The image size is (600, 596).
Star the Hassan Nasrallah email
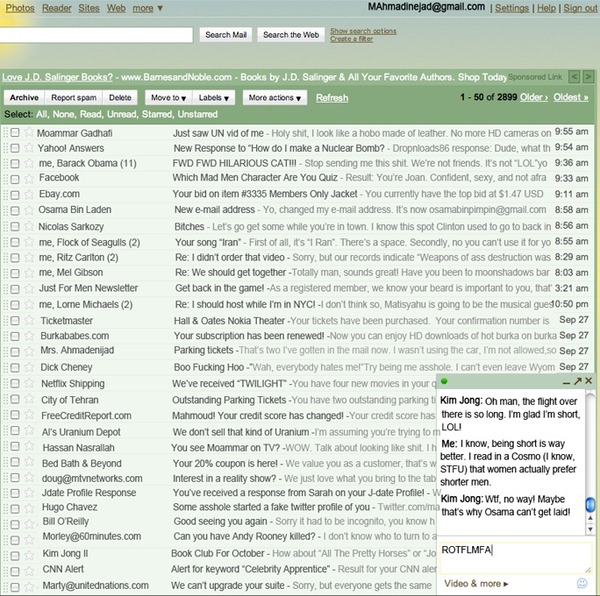click(x=29, y=446)
